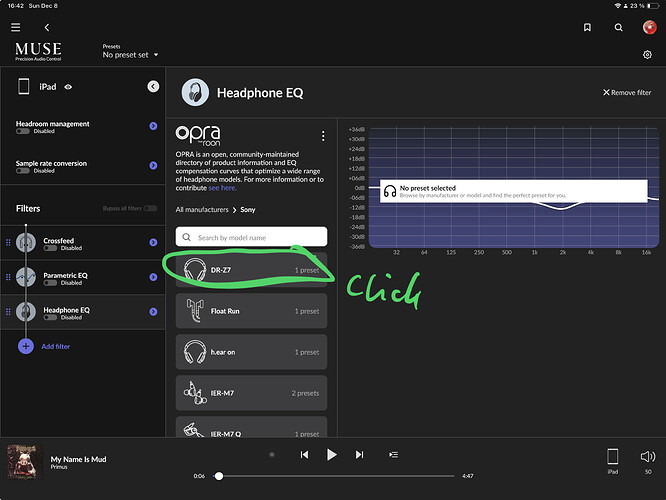
Task: Go back with the back arrow
Action: [x=47, y=27]
